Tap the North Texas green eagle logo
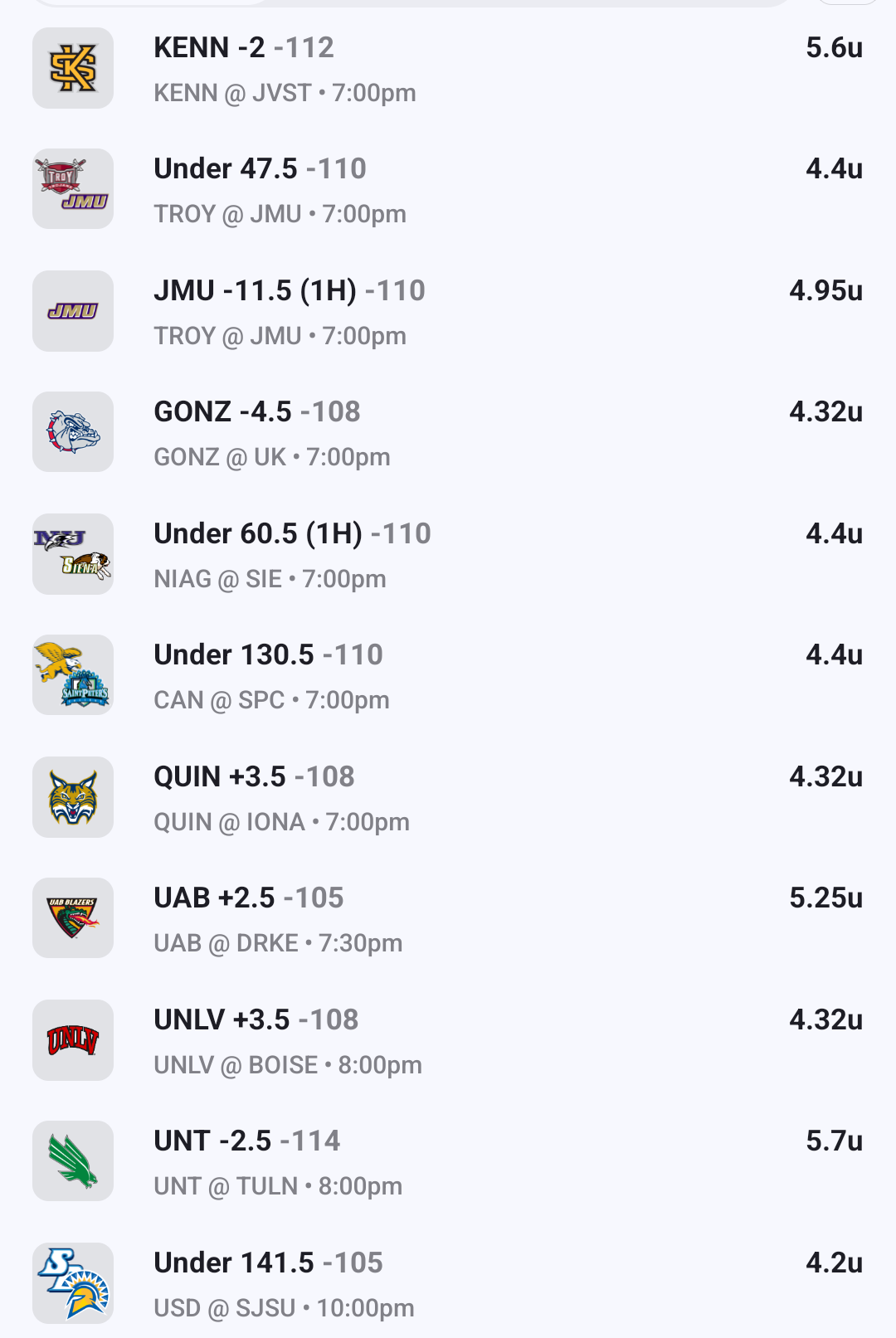 pos(73,1161)
